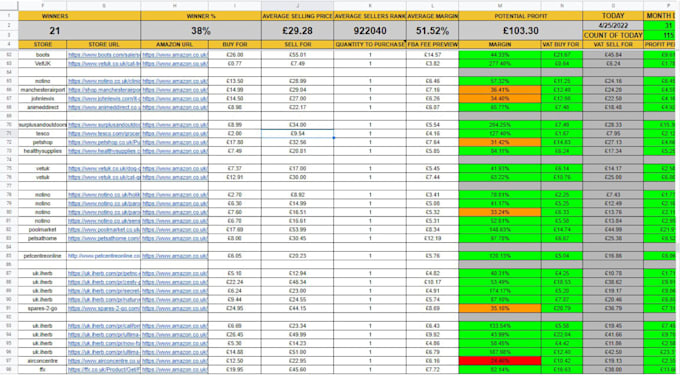Open the ffx store URL link

(x=104, y=370)
